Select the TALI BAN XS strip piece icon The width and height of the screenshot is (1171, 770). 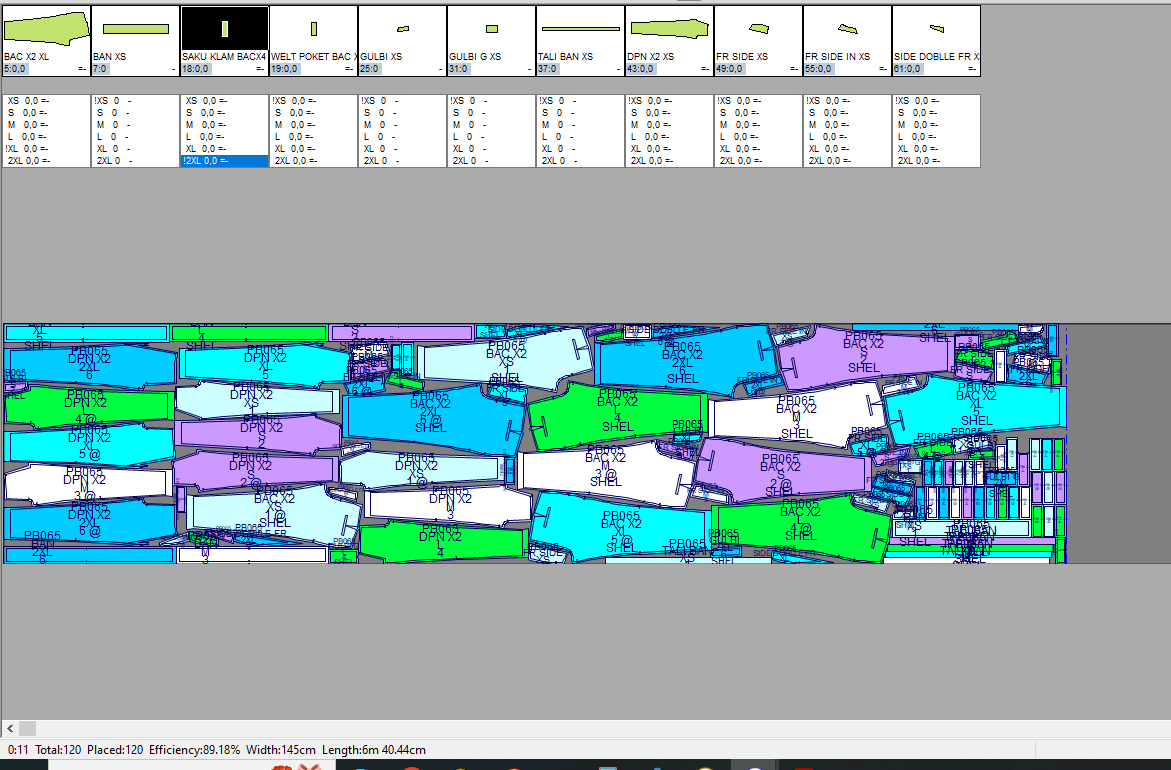pyautogui.click(x=580, y=29)
